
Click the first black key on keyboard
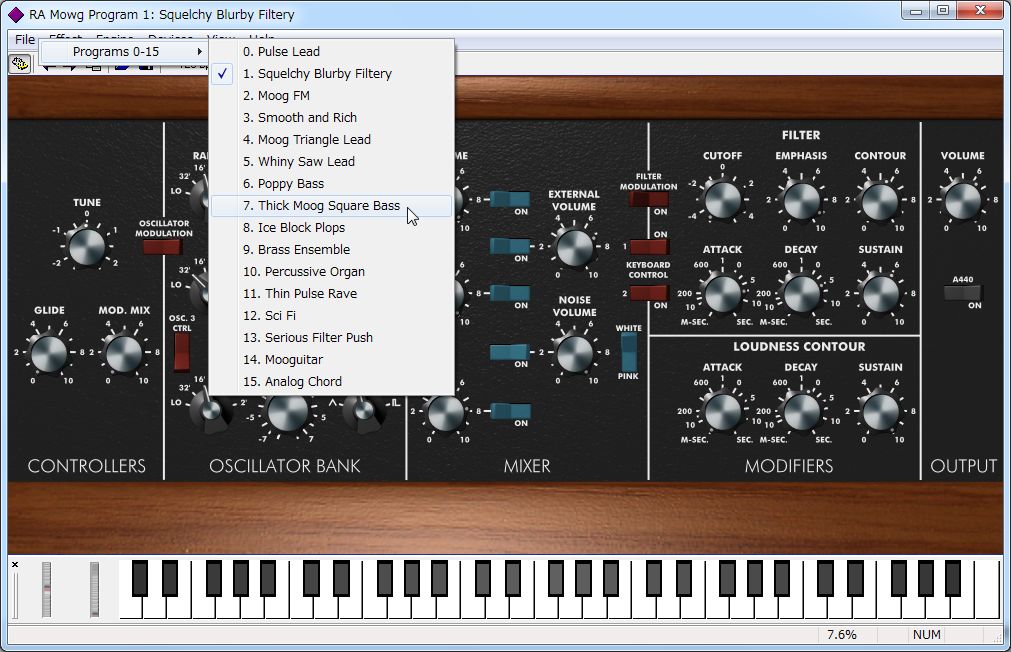(140, 578)
